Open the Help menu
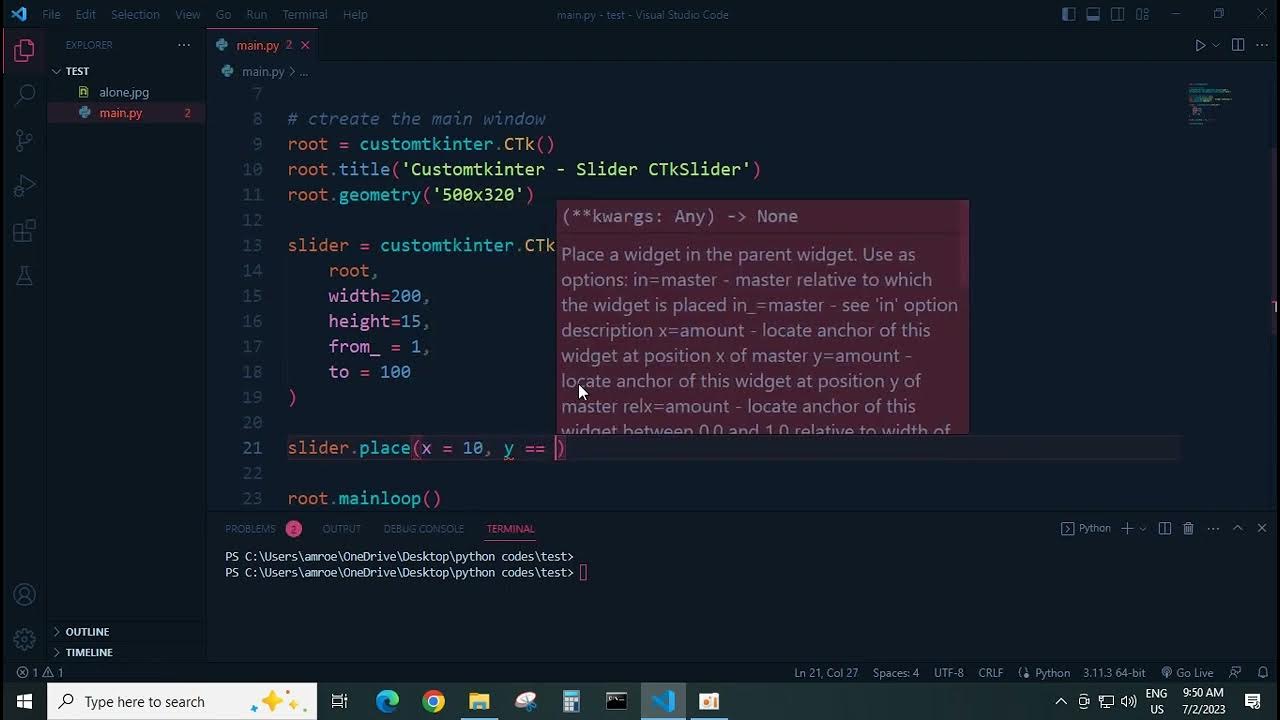Image resolution: width=1280 pixels, height=720 pixels. pos(355,14)
